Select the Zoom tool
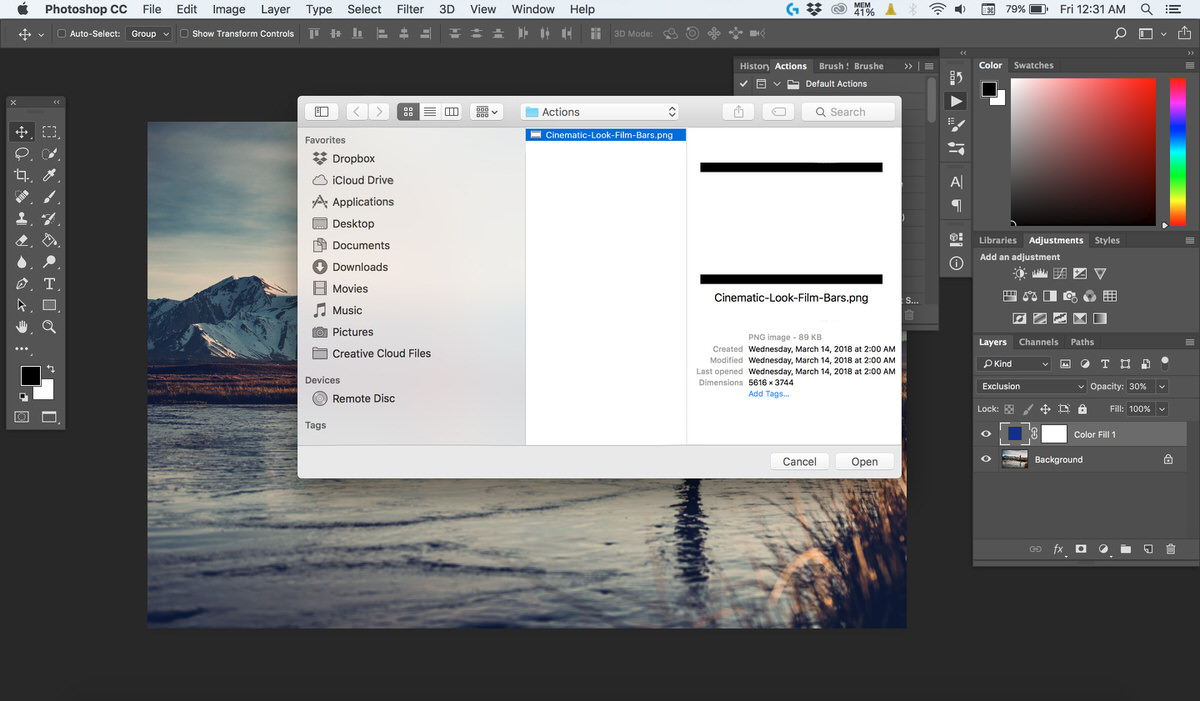 47,325
